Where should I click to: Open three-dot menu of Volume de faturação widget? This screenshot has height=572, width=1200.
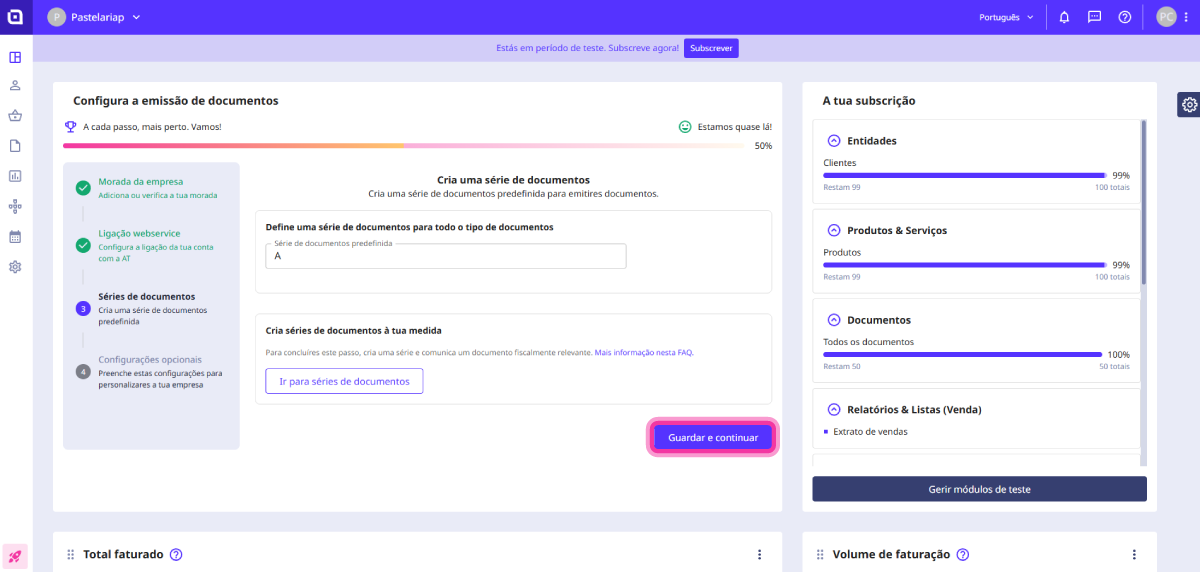pos(1134,554)
